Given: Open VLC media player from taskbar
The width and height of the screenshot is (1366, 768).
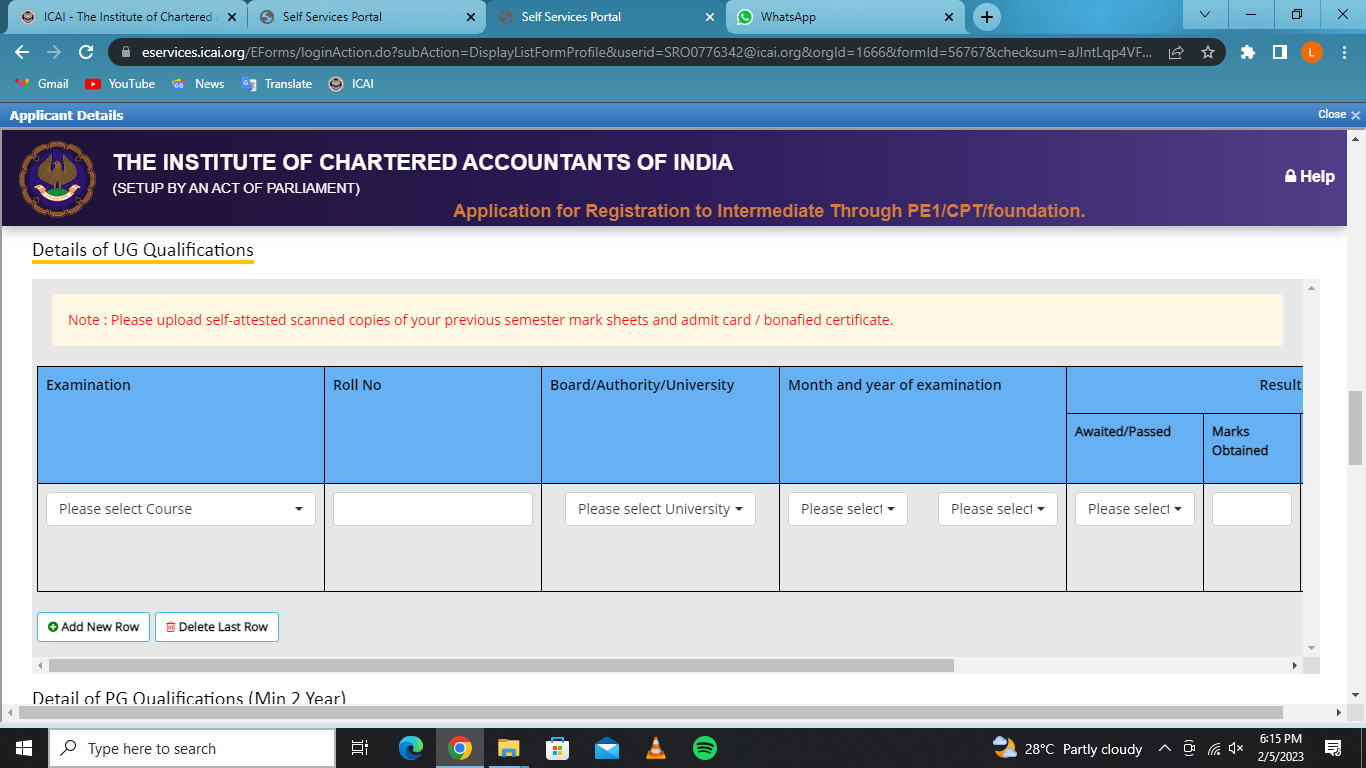Looking at the screenshot, I should pos(655,748).
